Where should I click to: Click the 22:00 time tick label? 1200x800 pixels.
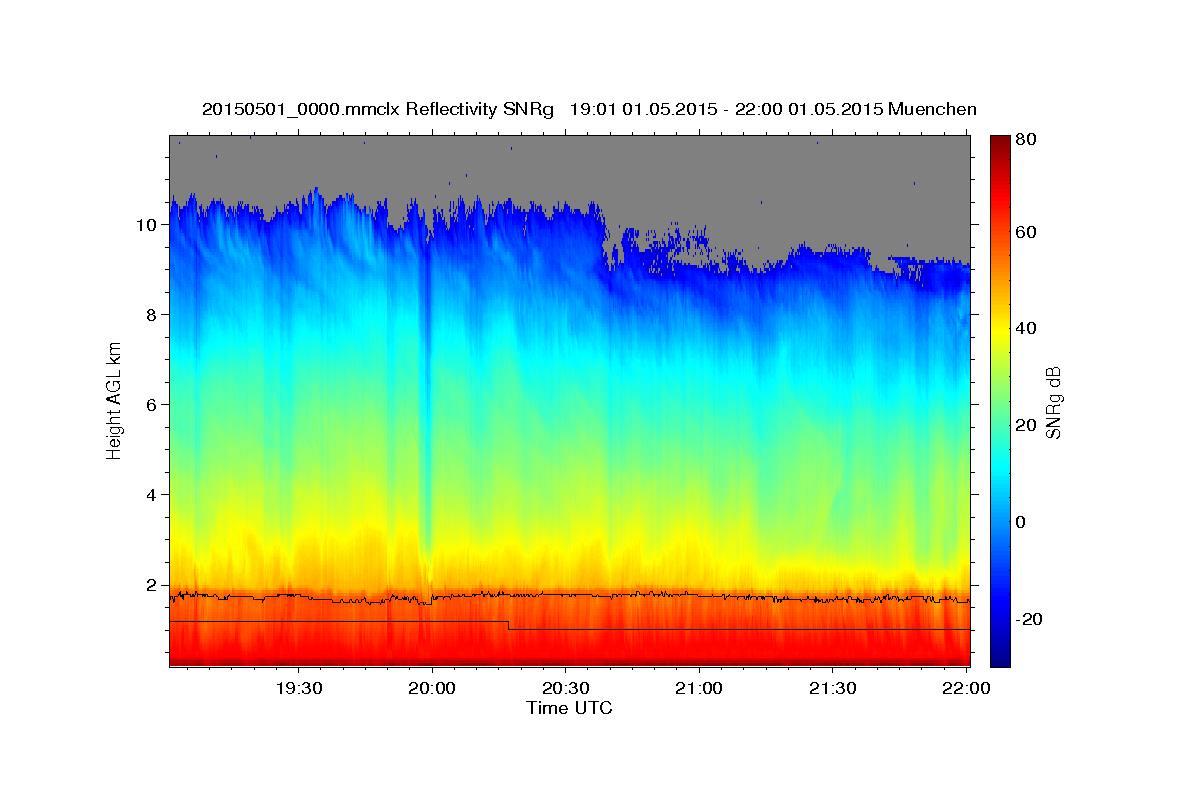pos(966,688)
